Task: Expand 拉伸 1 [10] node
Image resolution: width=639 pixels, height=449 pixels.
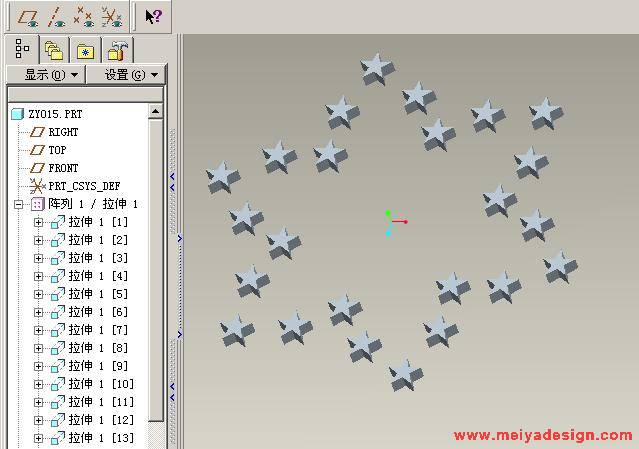Action: [x=38, y=384]
